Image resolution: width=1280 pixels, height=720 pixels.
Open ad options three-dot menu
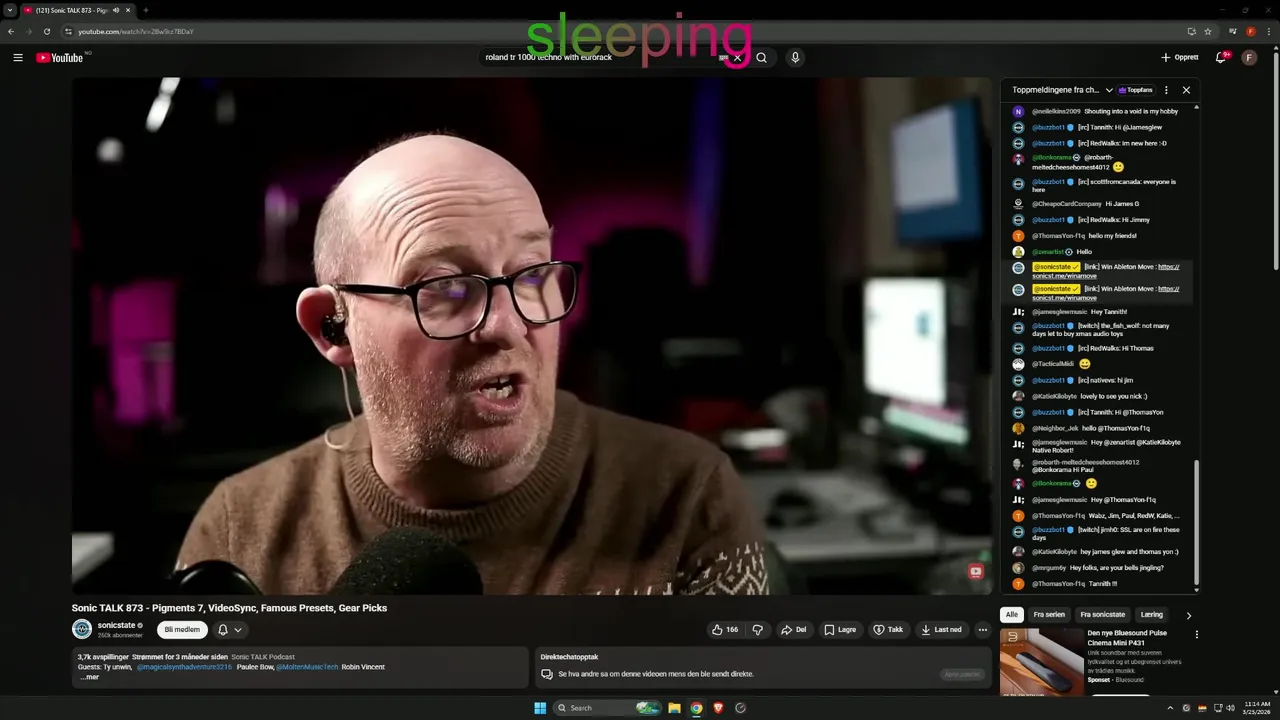pos(1196,634)
